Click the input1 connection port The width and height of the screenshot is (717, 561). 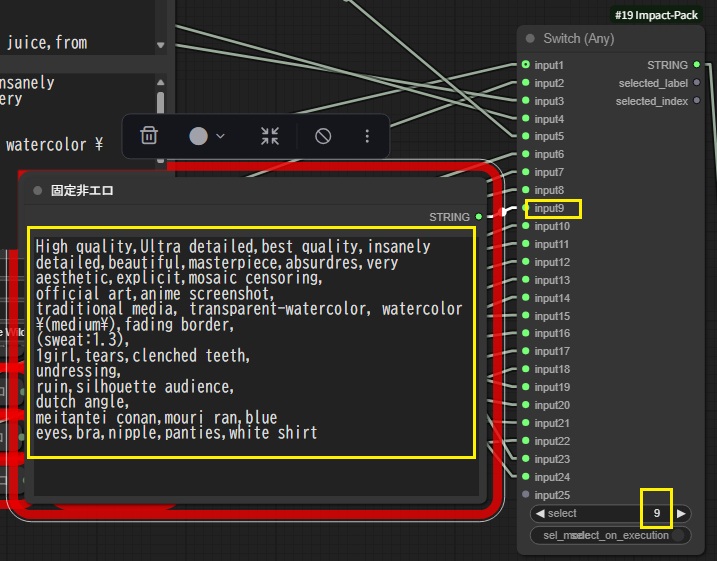pyautogui.click(x=526, y=65)
